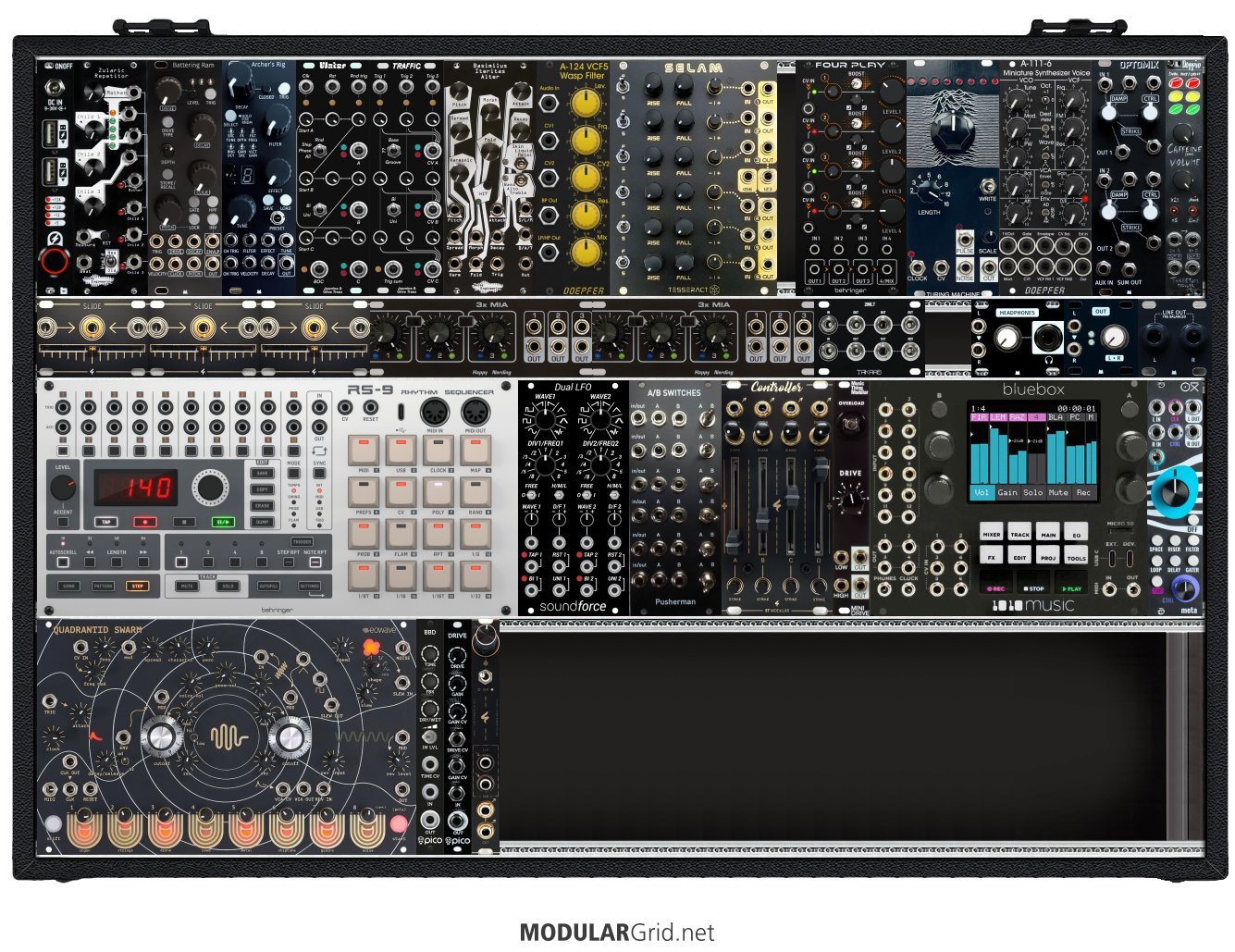Select the Vol tab on the bluebox screen

[x=982, y=492]
